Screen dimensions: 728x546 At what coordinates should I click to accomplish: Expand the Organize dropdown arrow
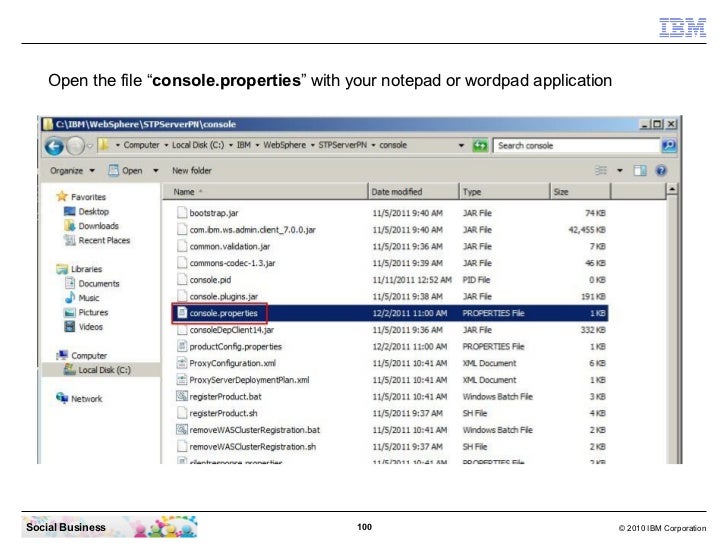92,170
